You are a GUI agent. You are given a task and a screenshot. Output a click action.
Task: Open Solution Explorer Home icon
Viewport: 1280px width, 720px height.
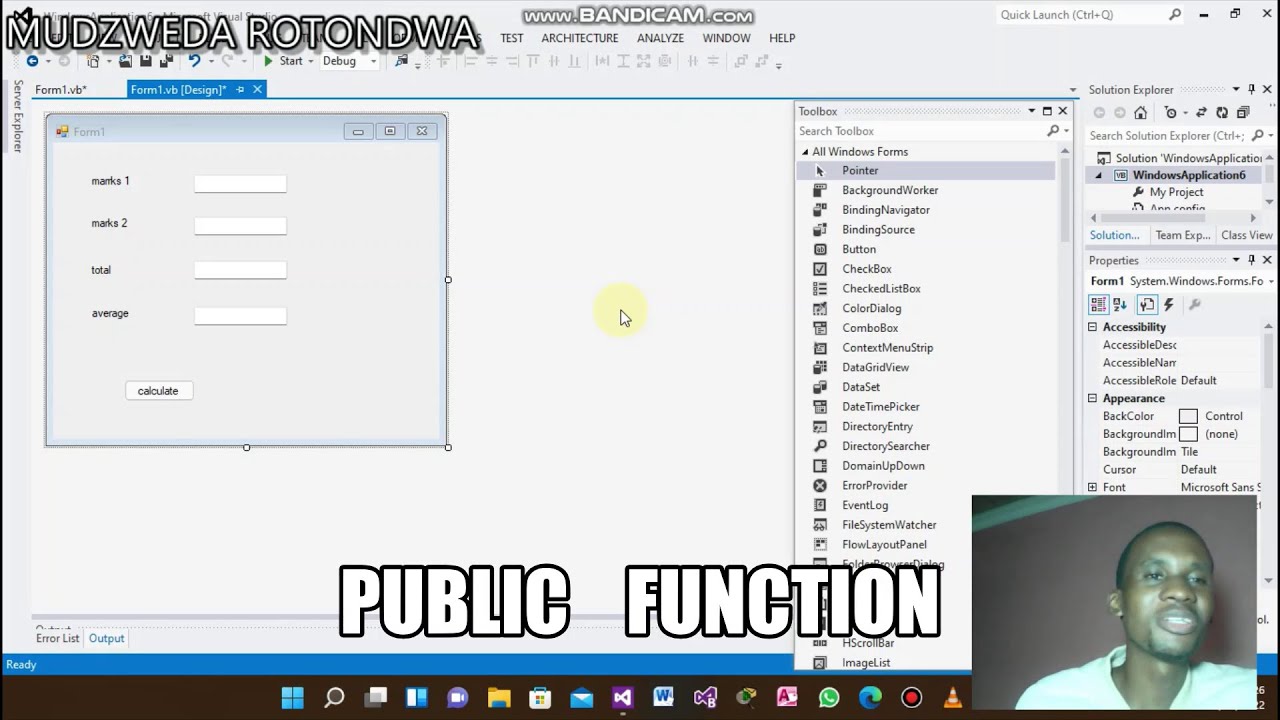pos(1140,113)
